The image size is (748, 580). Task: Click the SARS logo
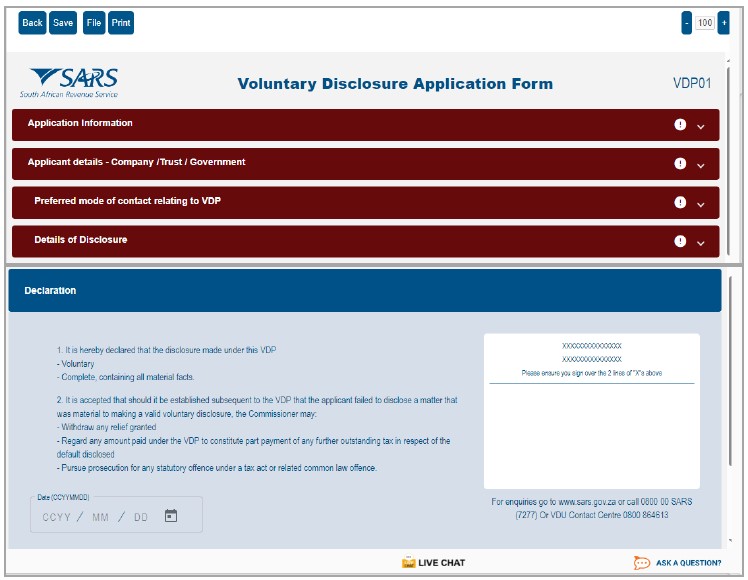(69, 83)
